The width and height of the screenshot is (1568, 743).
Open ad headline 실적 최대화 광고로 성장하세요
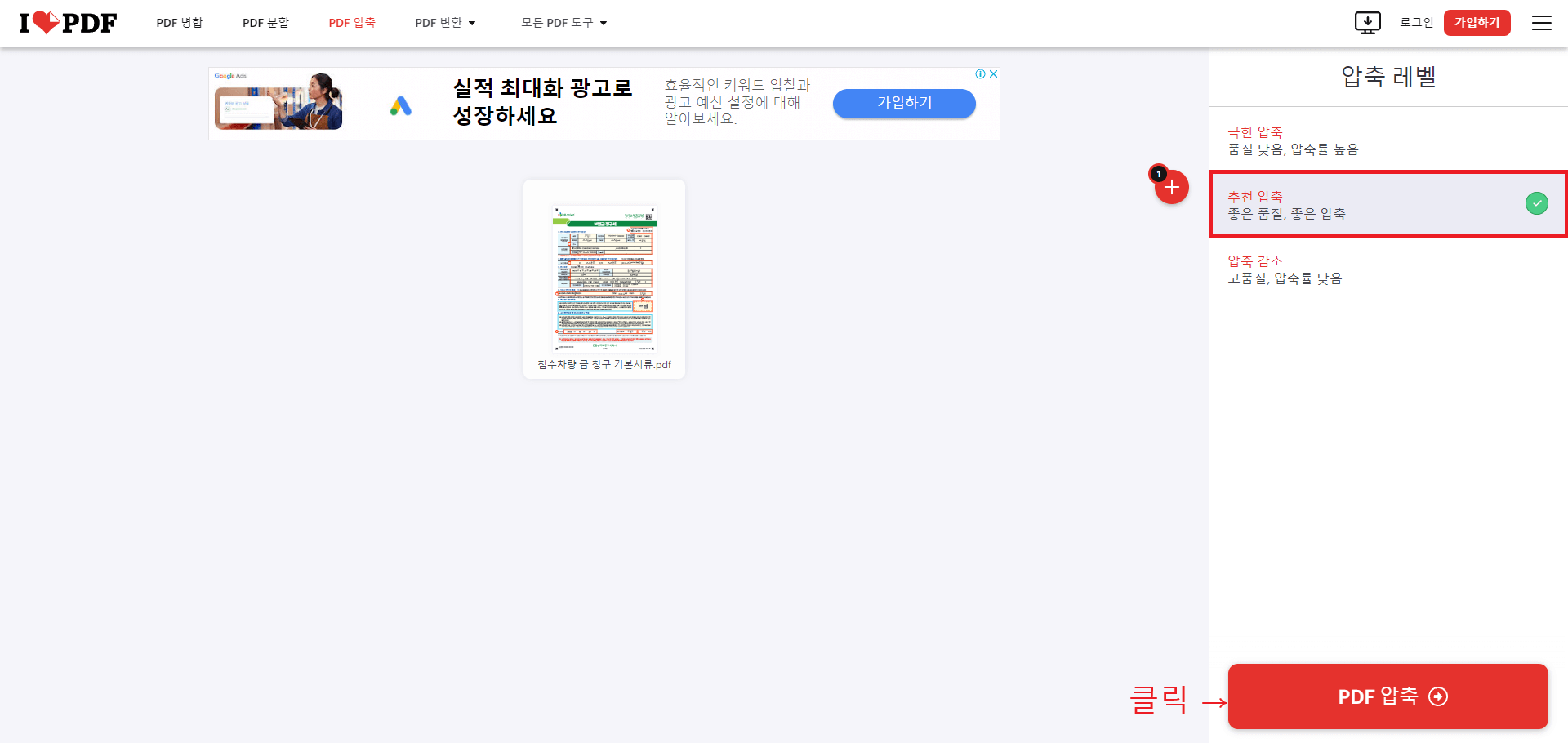tap(542, 101)
